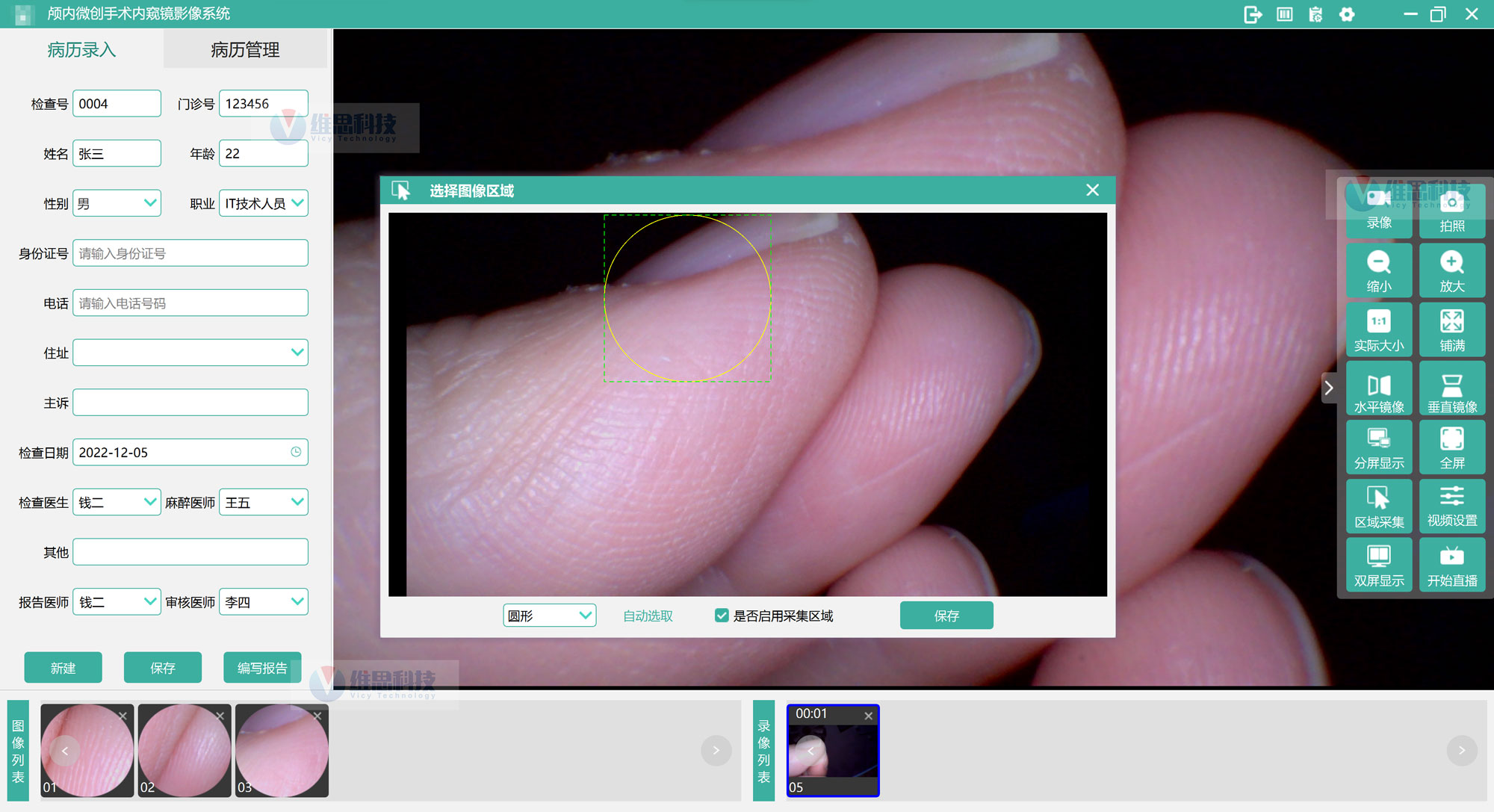Click the 水平镜像 horizontal mirror icon
The image size is (1494, 812).
tap(1378, 390)
